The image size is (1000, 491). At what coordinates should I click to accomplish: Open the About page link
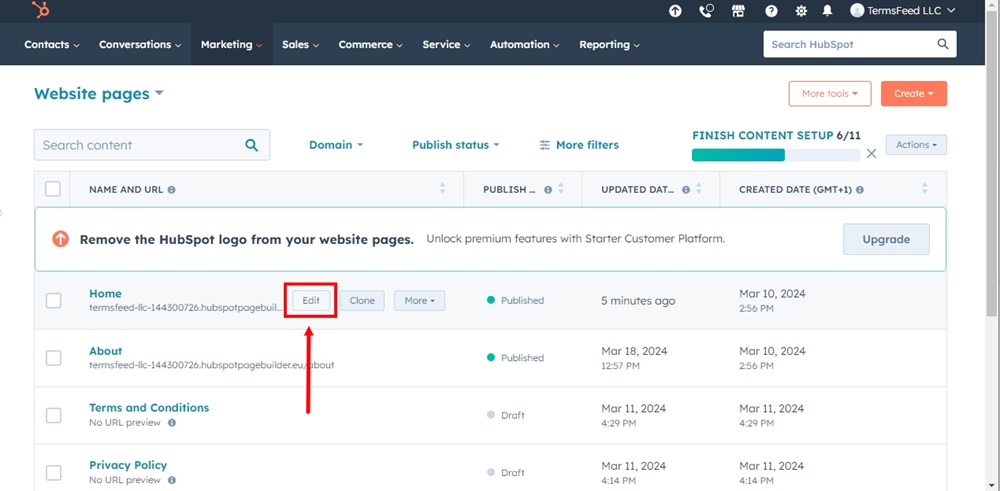[x=106, y=351]
